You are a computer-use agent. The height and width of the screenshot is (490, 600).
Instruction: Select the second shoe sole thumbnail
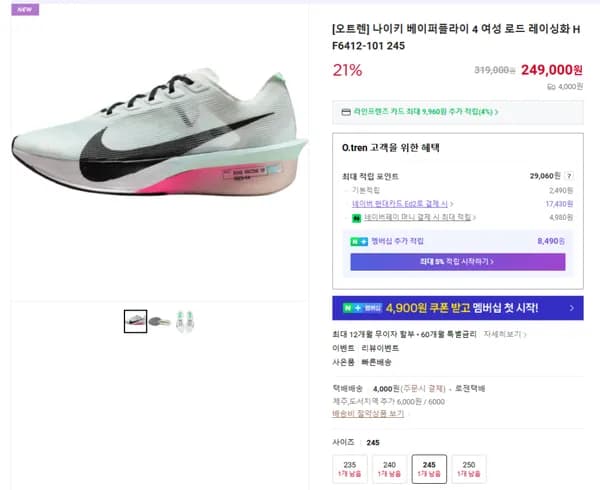pos(160,321)
